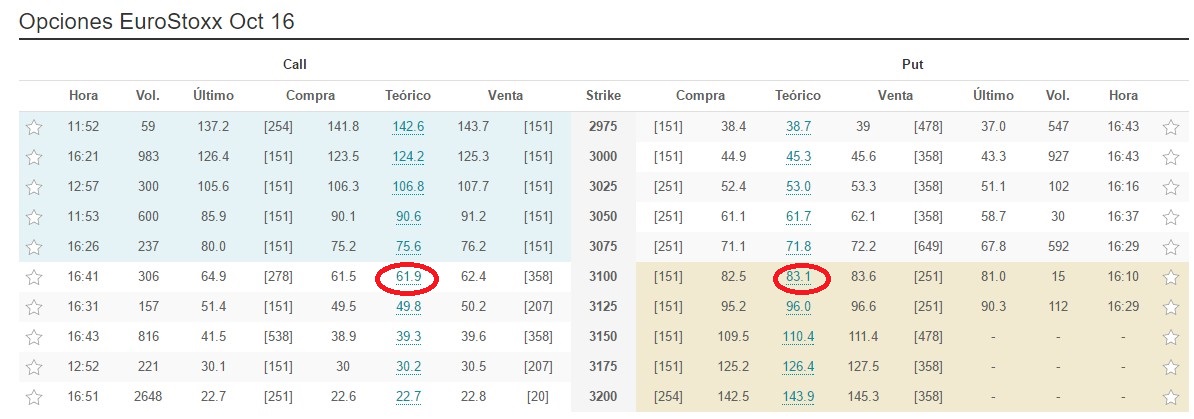Click the put-side star for strike 3150
Screen dimensions: 1194x419
(1170, 337)
